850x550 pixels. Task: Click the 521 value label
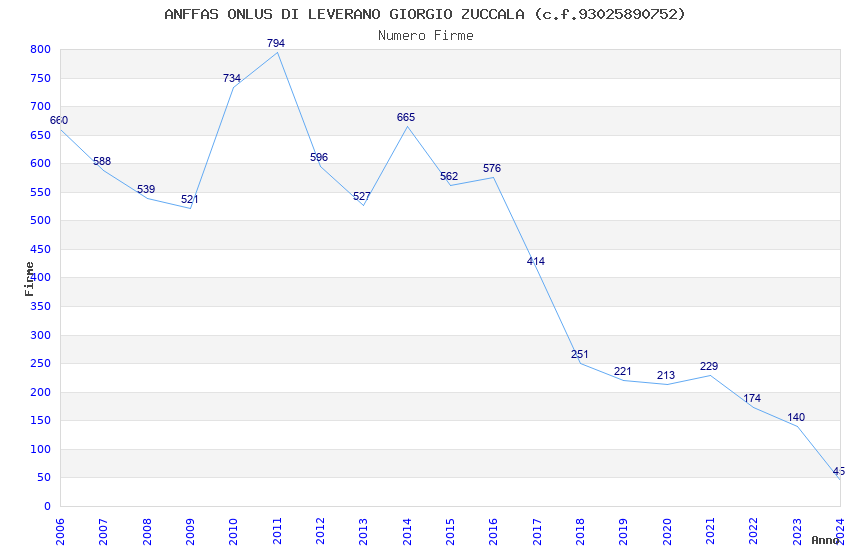click(x=190, y=199)
